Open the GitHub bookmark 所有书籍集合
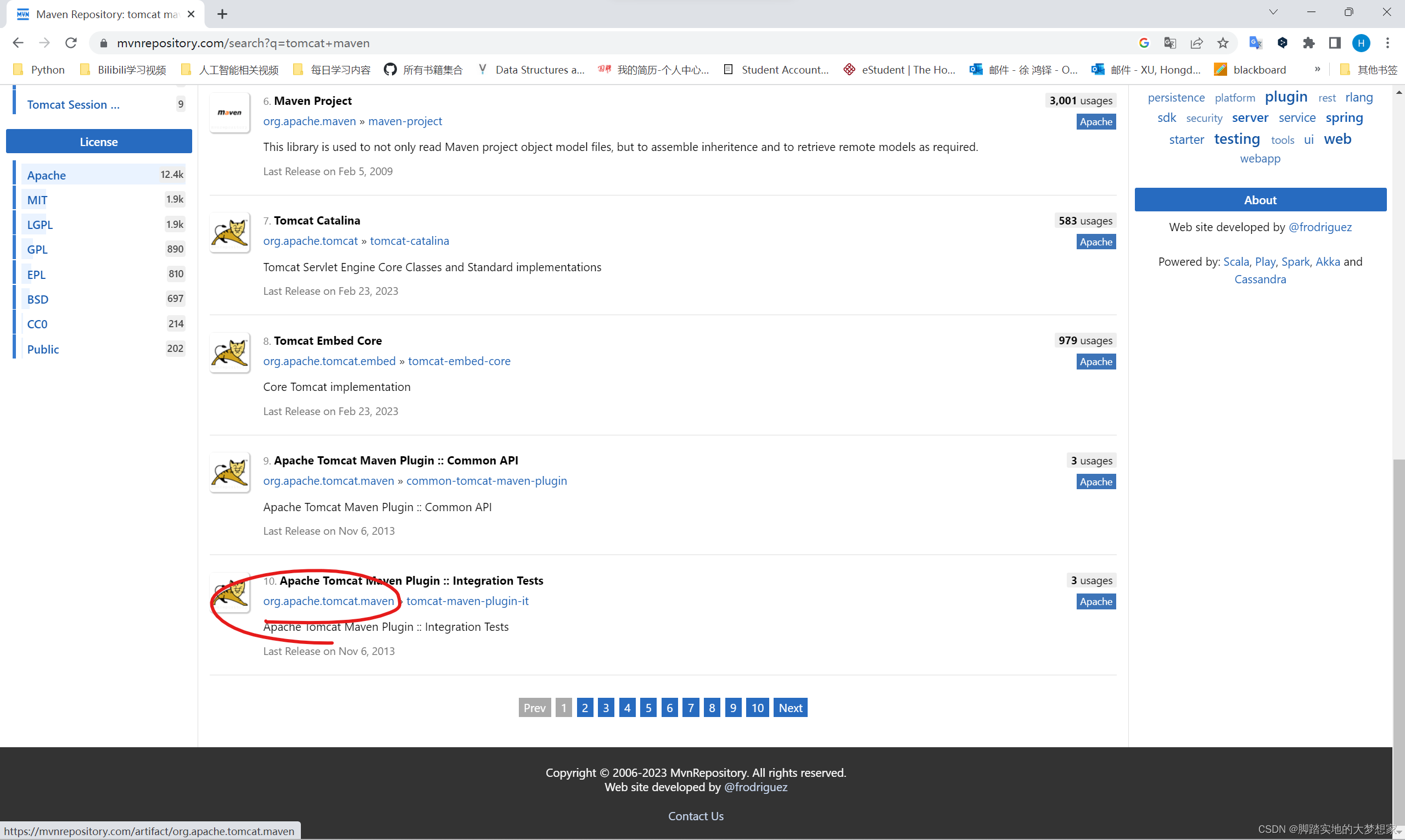The width and height of the screenshot is (1405, 840). pos(423,70)
